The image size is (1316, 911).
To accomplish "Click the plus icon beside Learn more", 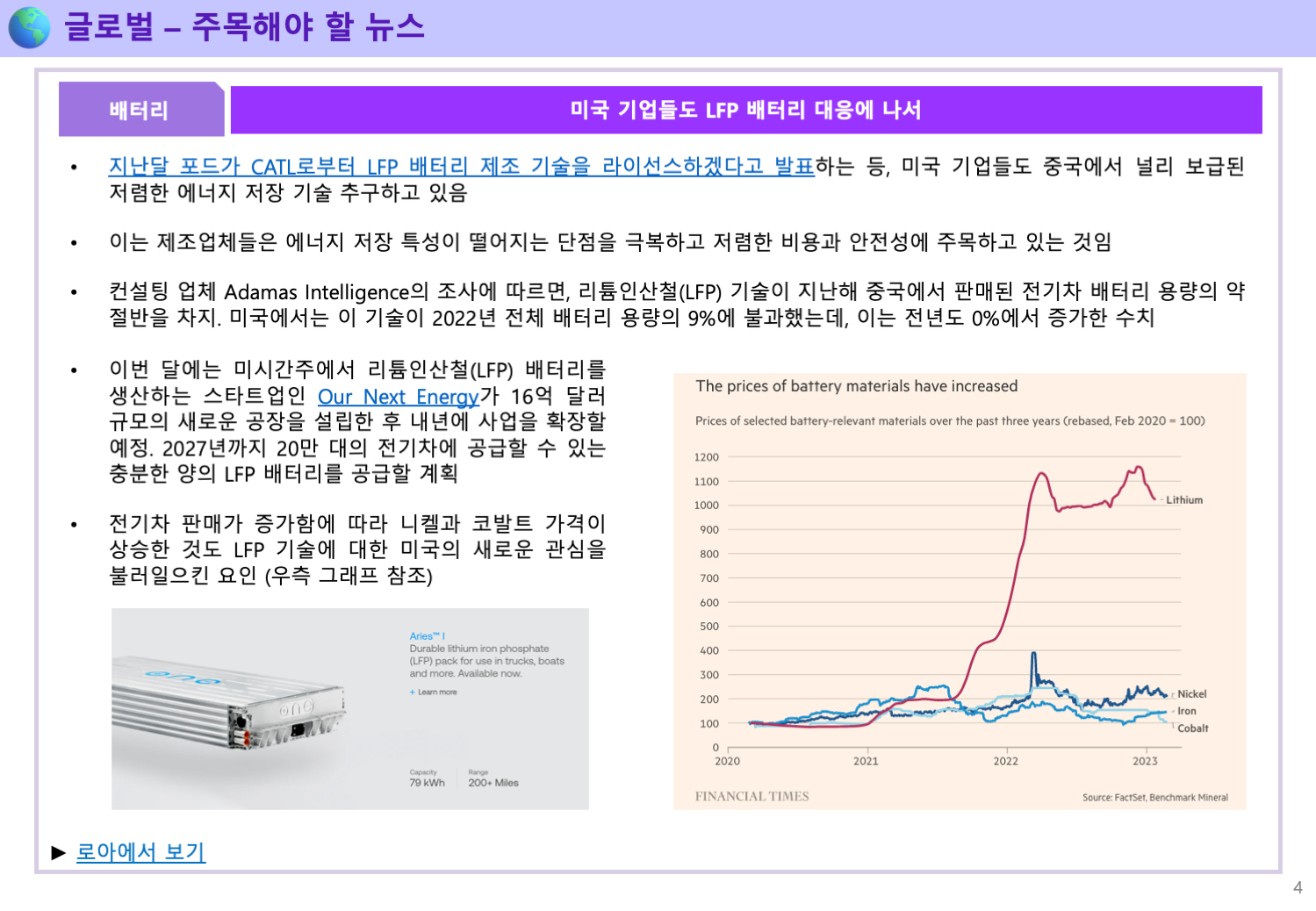I will point(412,692).
